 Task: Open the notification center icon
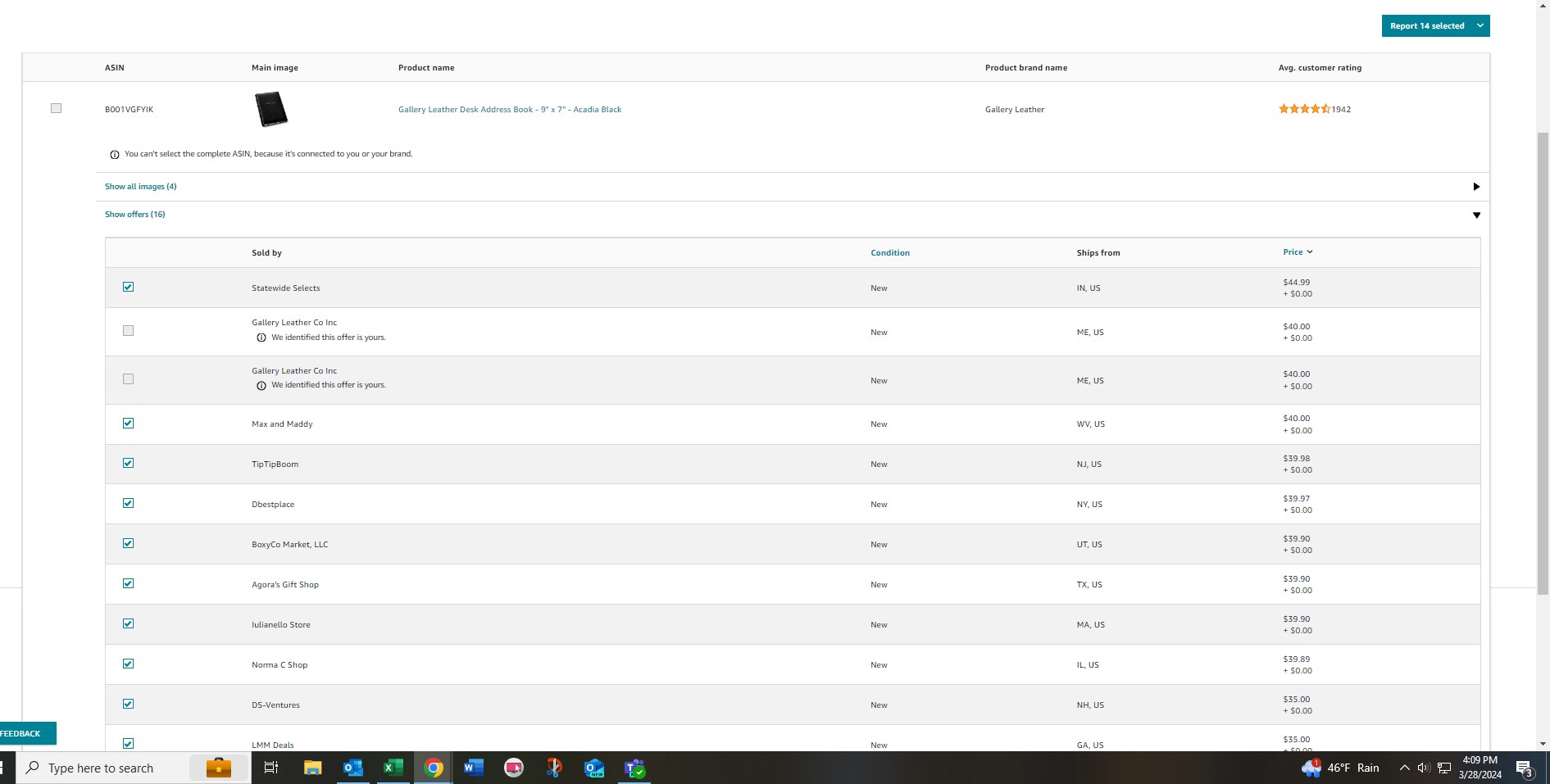(1525, 768)
